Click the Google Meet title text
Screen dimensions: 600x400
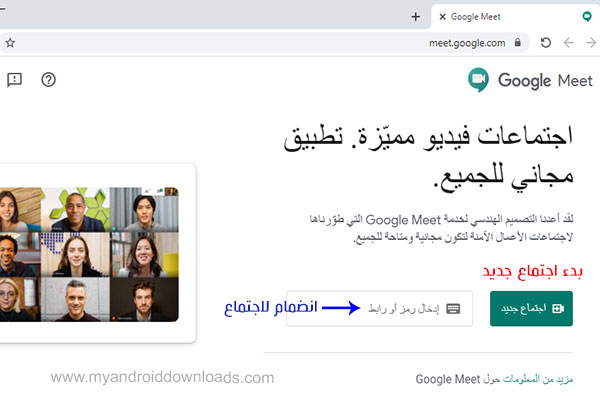coord(545,81)
